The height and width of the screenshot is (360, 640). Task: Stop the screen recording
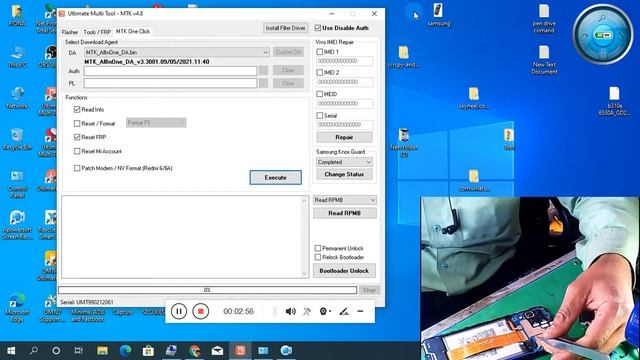tap(200, 311)
